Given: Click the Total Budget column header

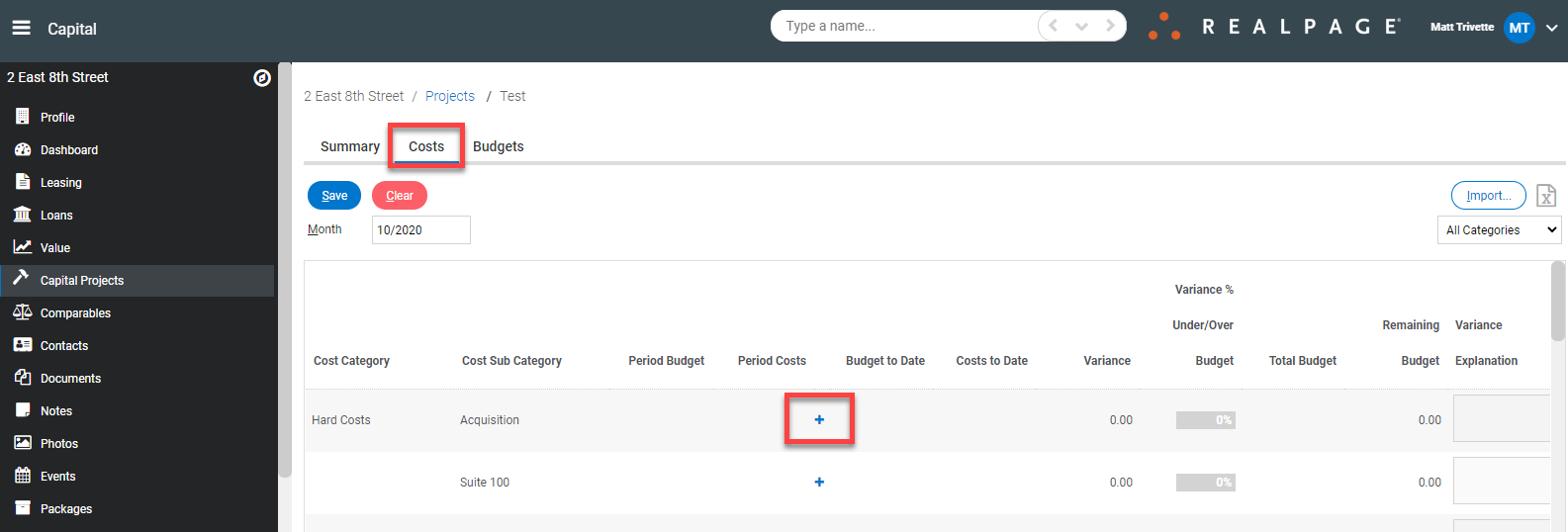Looking at the screenshot, I should coord(1303,361).
